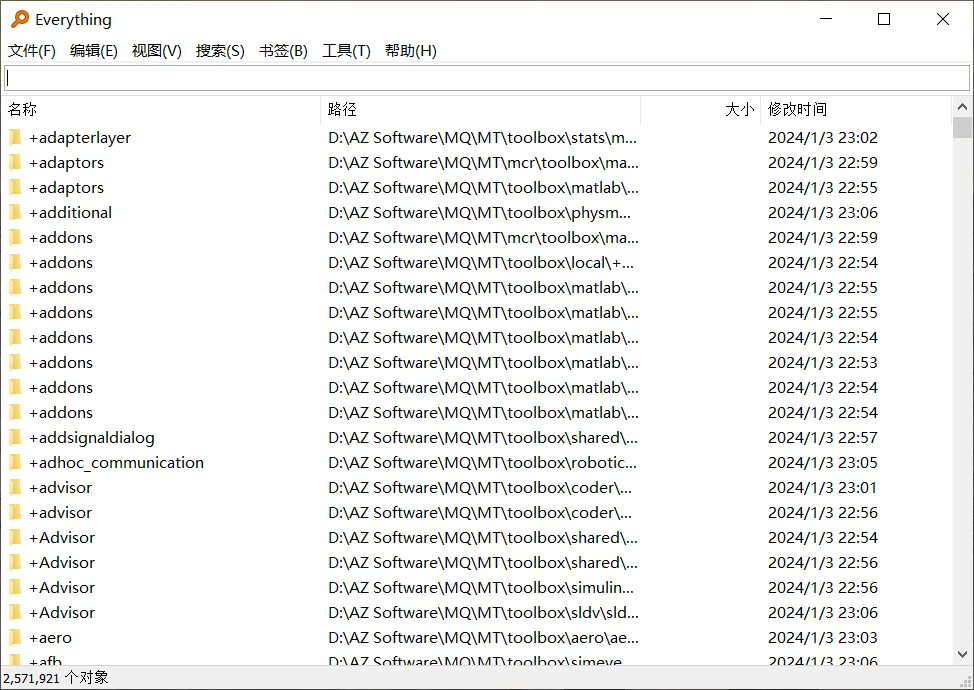Click the toolbox\shared path of +addsignaldialog

click(483, 437)
